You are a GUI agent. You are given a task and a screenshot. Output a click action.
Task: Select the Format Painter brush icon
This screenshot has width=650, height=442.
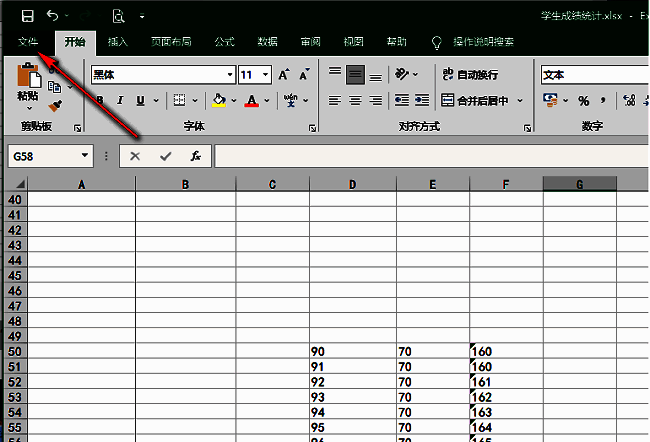point(55,106)
